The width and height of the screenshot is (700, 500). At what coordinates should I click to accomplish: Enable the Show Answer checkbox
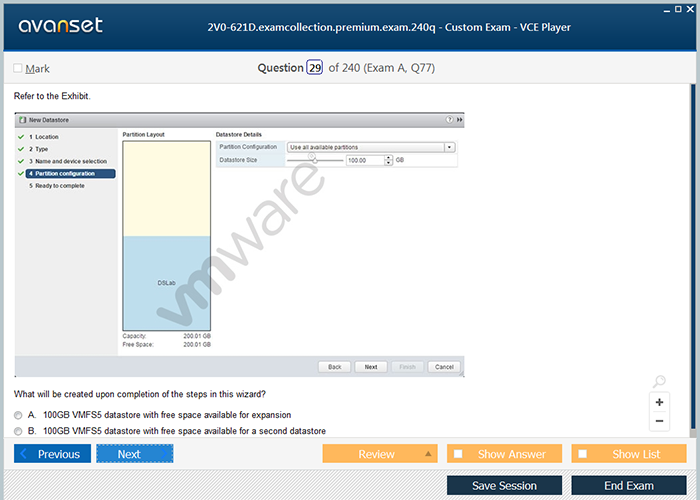click(458, 454)
